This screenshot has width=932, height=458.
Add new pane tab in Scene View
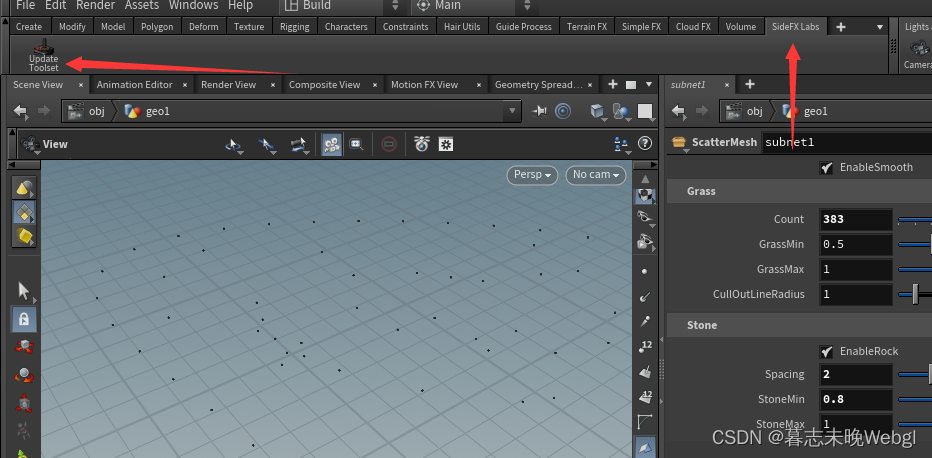(613, 85)
